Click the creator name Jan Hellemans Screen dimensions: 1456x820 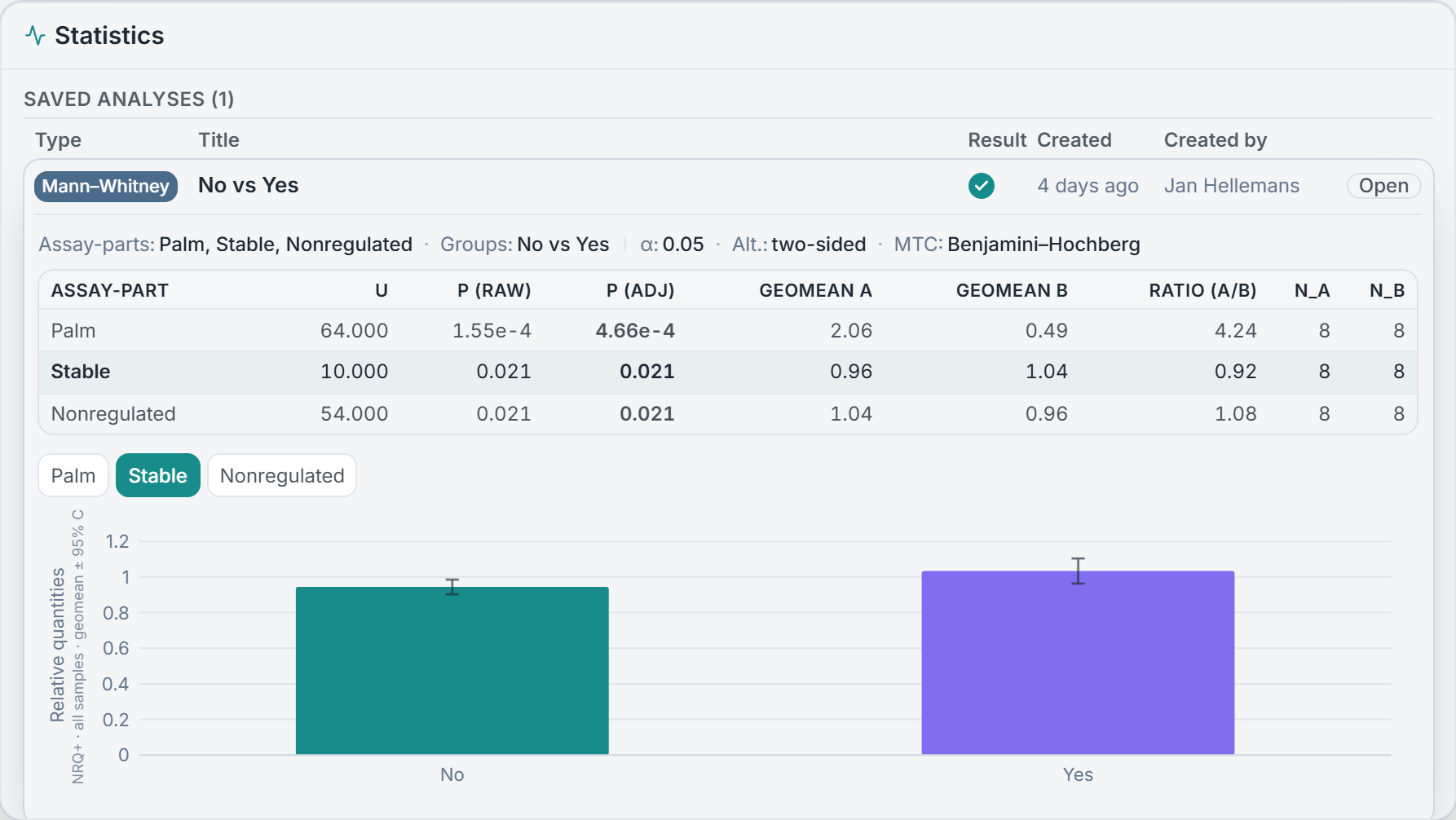(1232, 186)
